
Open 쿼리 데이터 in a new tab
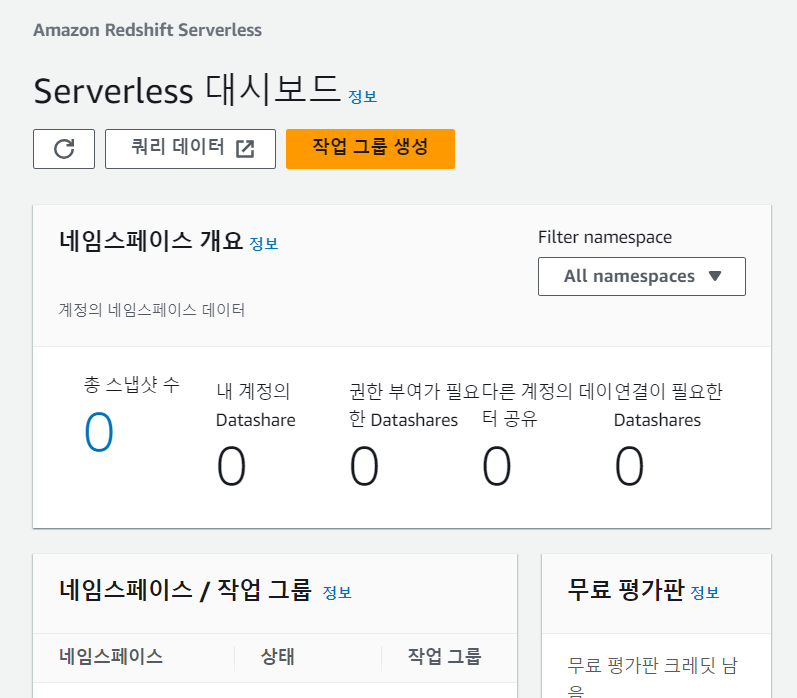pyautogui.click(x=190, y=149)
